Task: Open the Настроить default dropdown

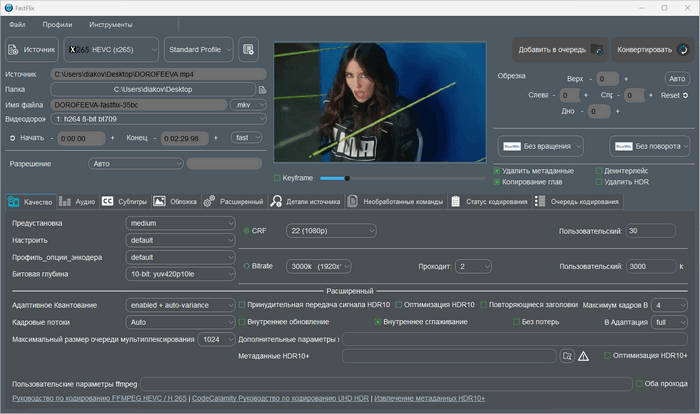Action: click(180, 240)
